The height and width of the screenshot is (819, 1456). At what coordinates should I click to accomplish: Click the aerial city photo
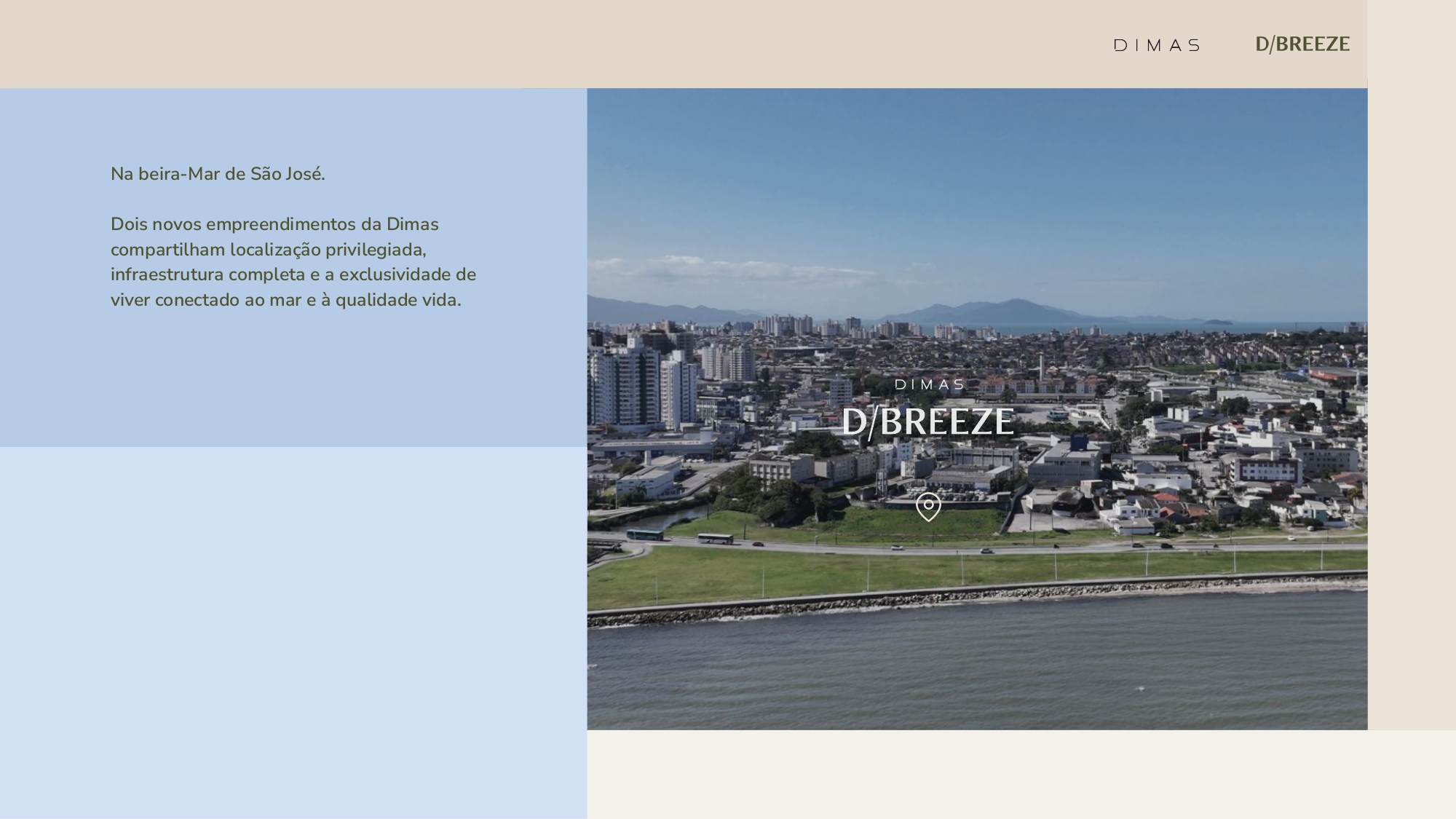[977, 409]
